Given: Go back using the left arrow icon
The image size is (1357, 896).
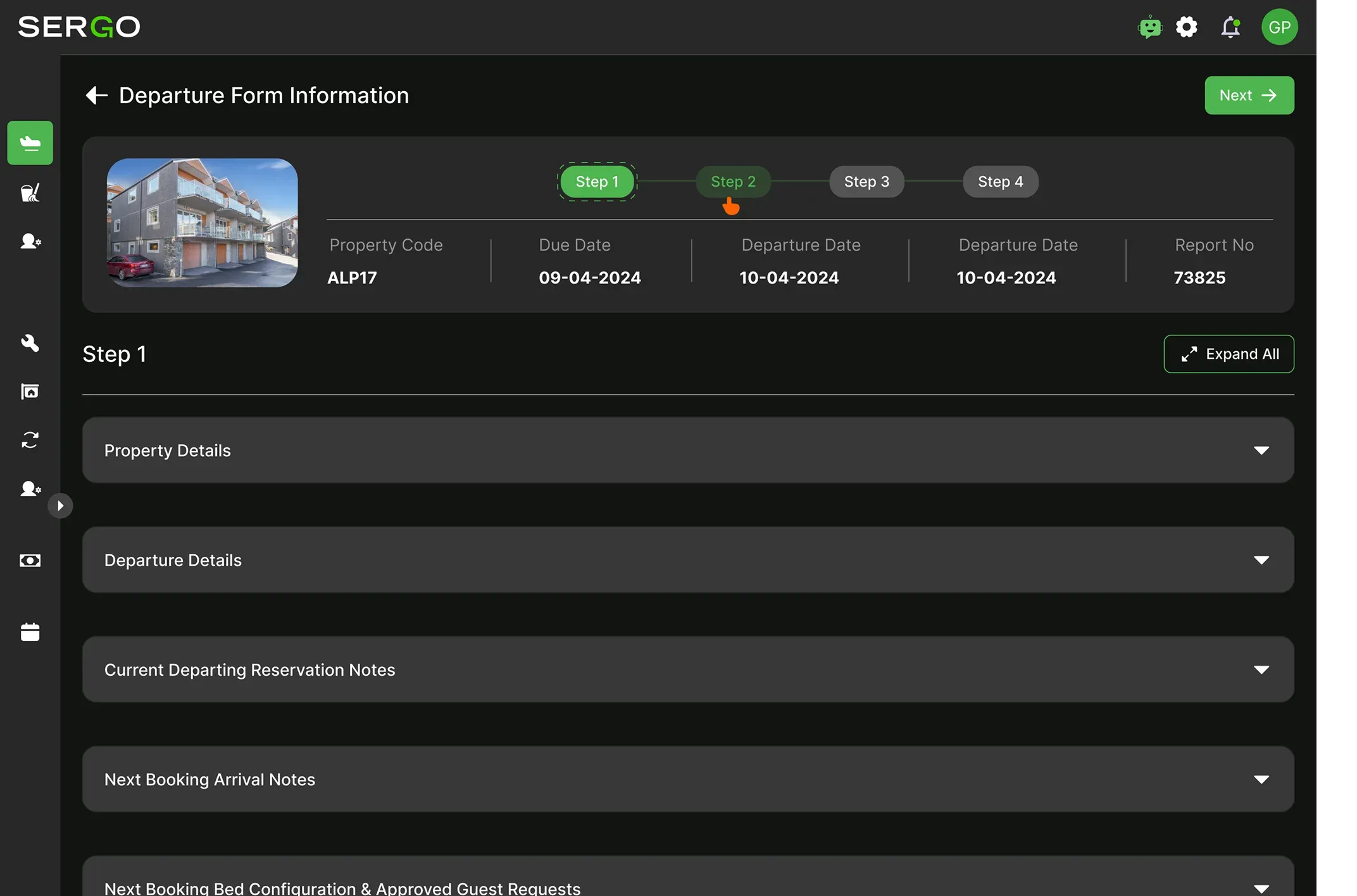Looking at the screenshot, I should [97, 96].
